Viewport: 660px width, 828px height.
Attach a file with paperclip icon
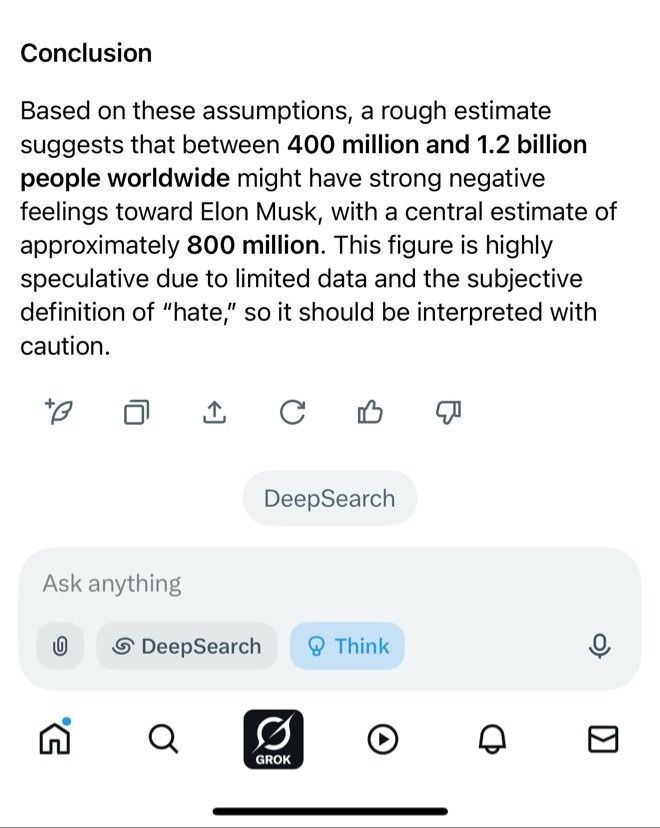click(x=60, y=646)
